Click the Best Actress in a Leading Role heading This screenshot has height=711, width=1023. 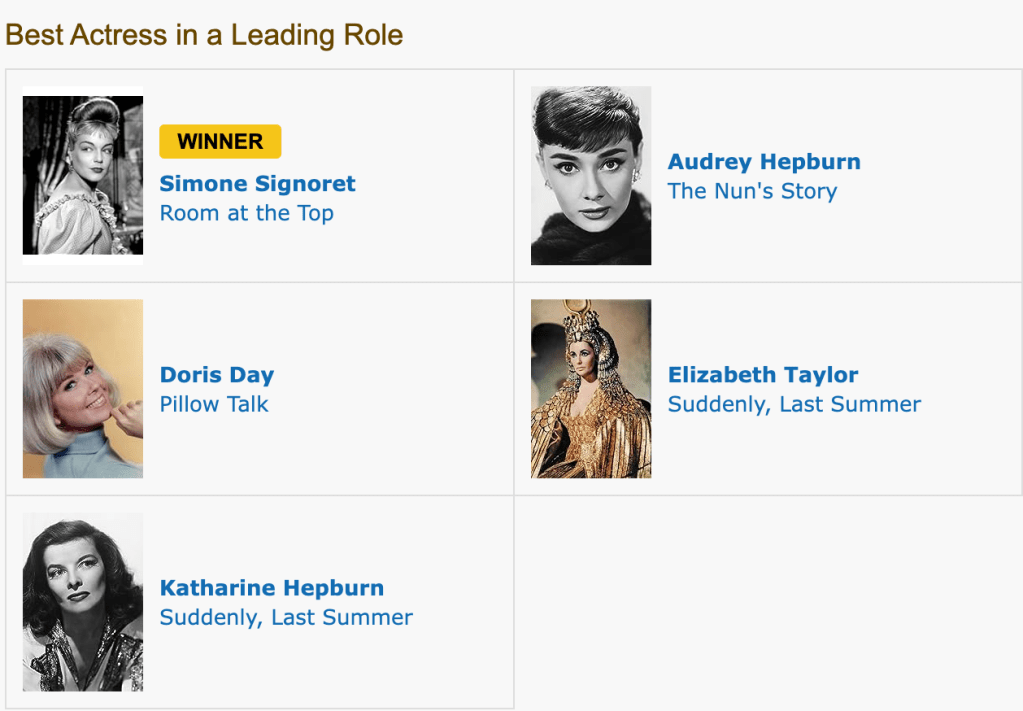204,35
